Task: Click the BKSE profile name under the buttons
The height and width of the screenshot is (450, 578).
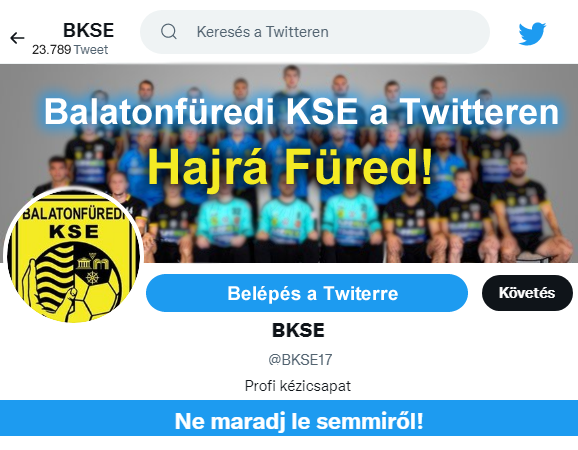Action: coord(298,330)
